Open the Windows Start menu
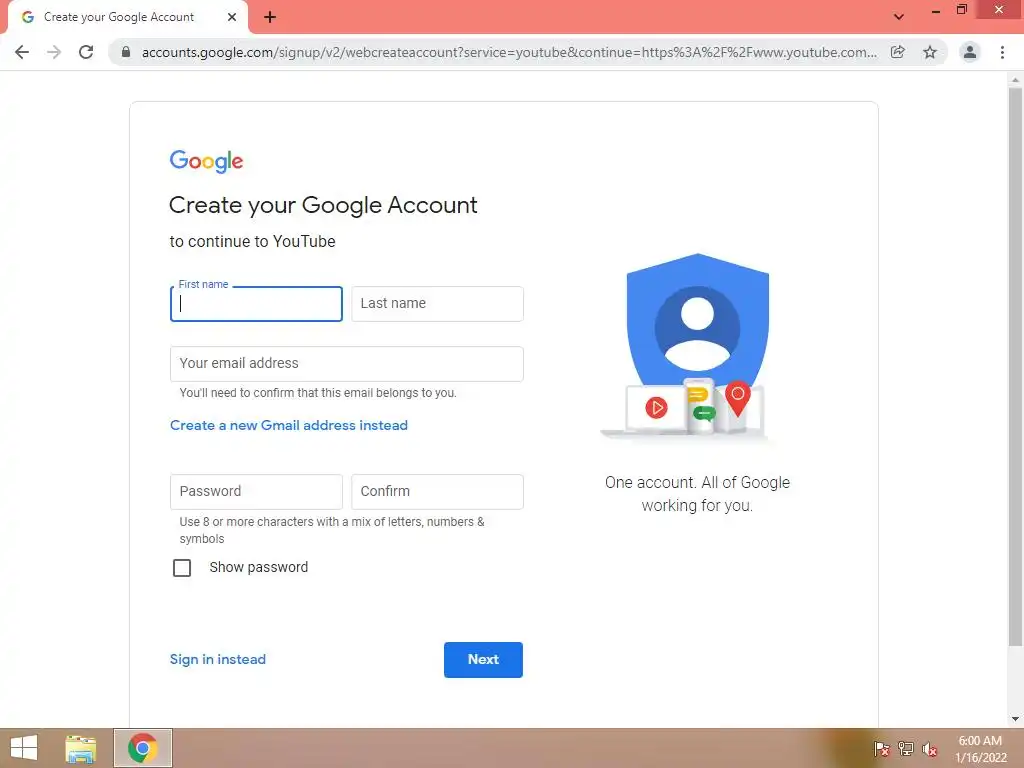 24,748
